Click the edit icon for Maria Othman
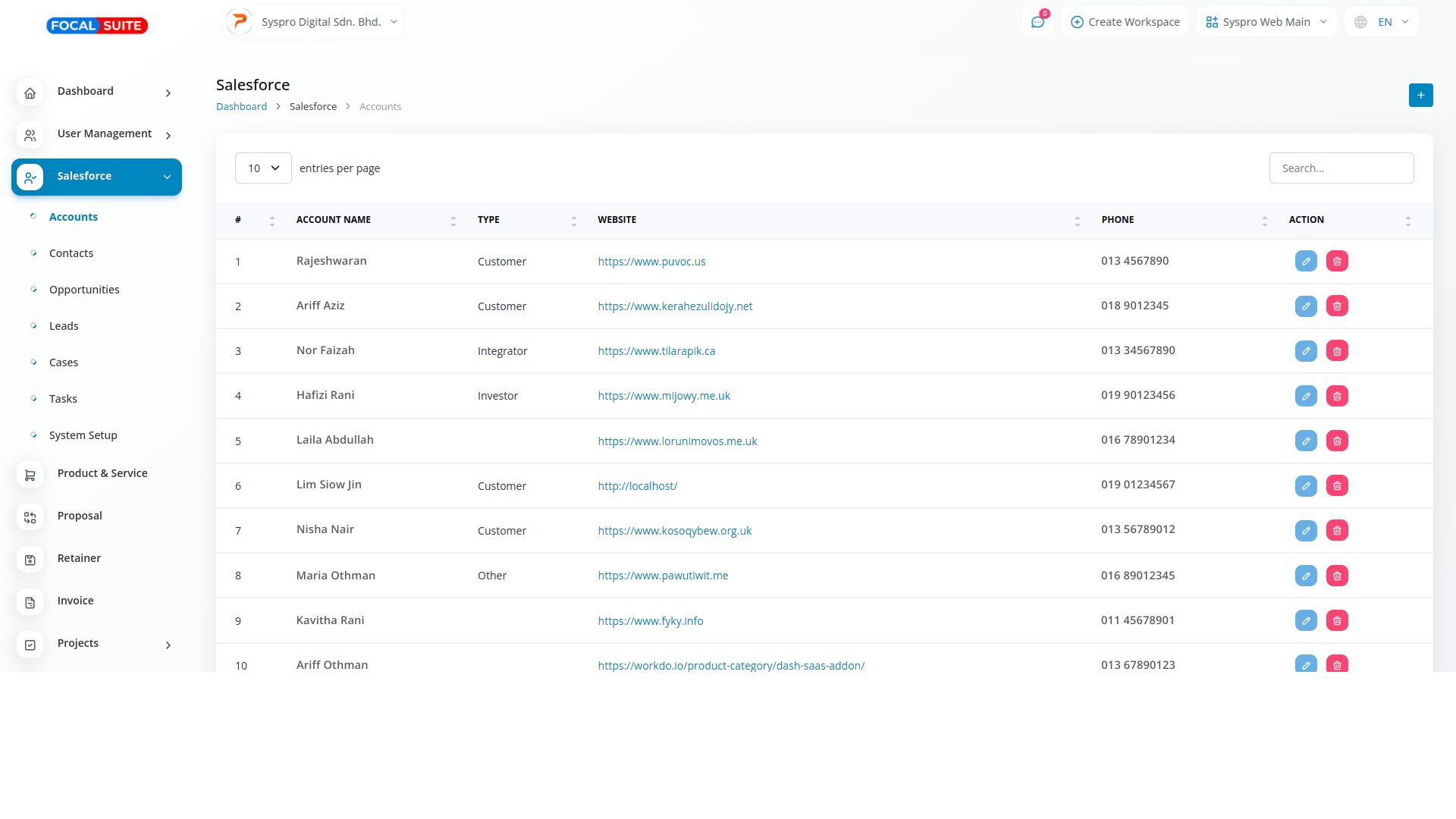Viewport: 1456px width, 819px height. 1306,576
